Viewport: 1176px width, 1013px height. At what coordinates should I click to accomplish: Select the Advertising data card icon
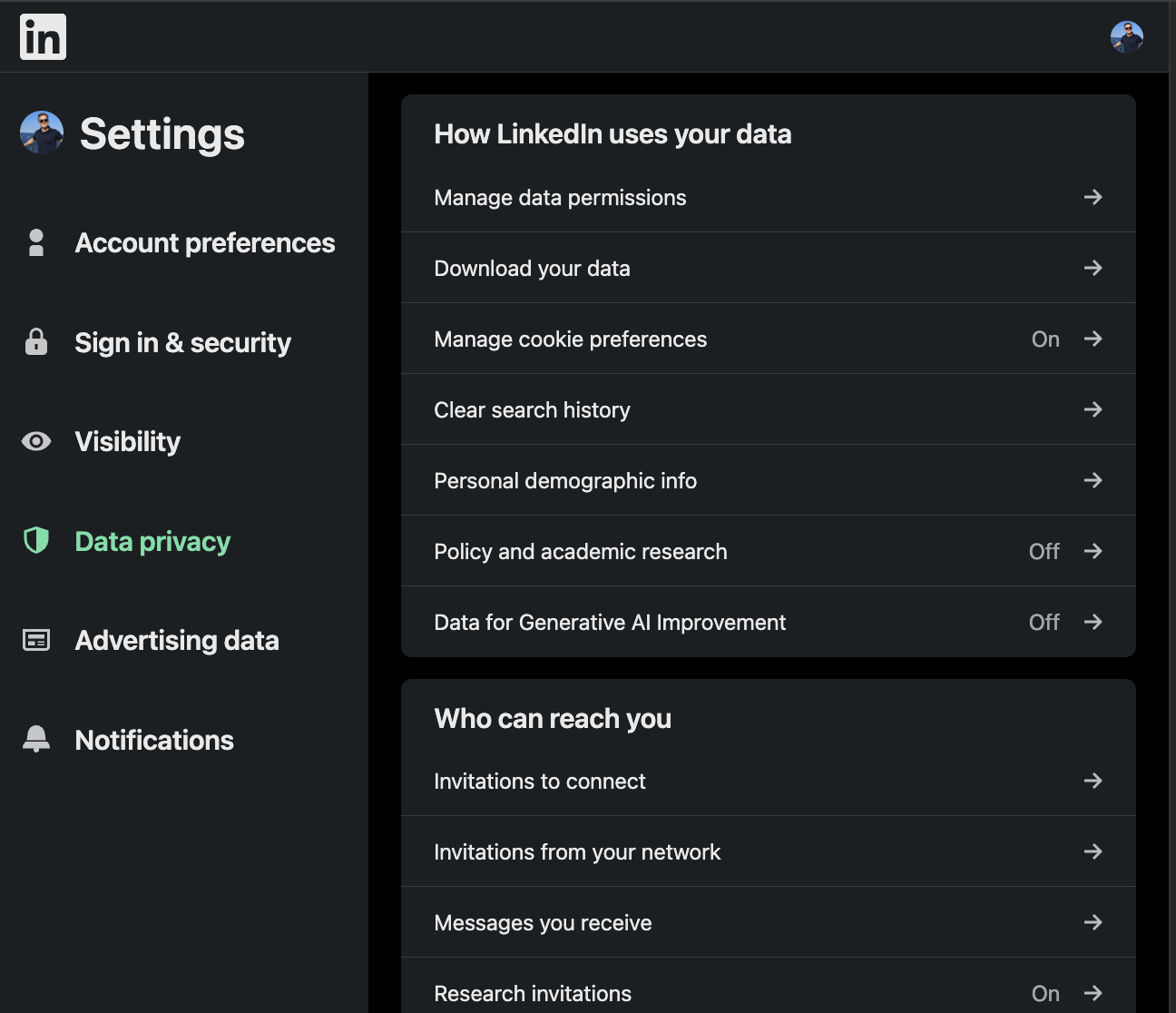(36, 640)
